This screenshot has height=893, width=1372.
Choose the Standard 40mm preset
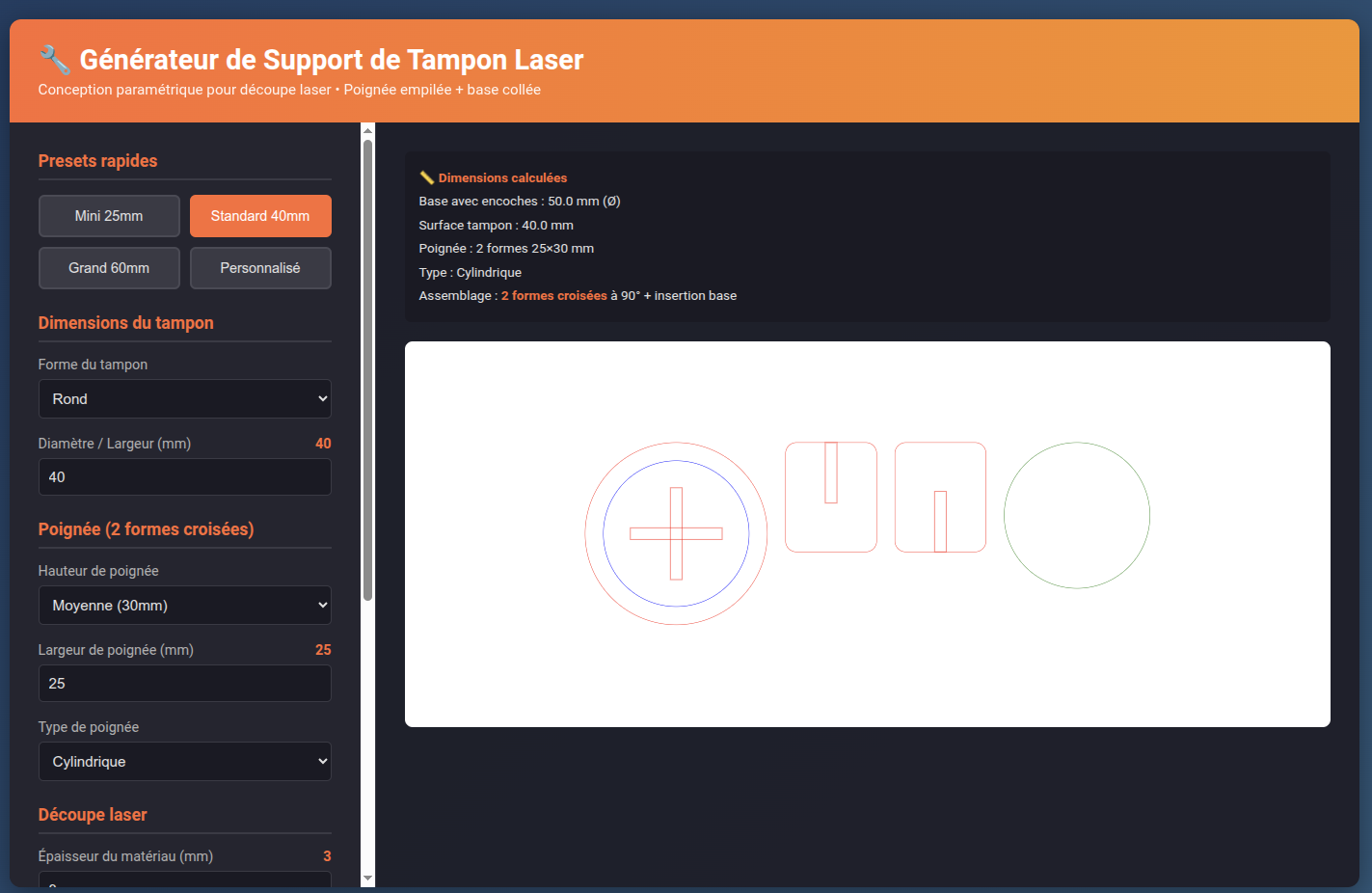point(260,216)
